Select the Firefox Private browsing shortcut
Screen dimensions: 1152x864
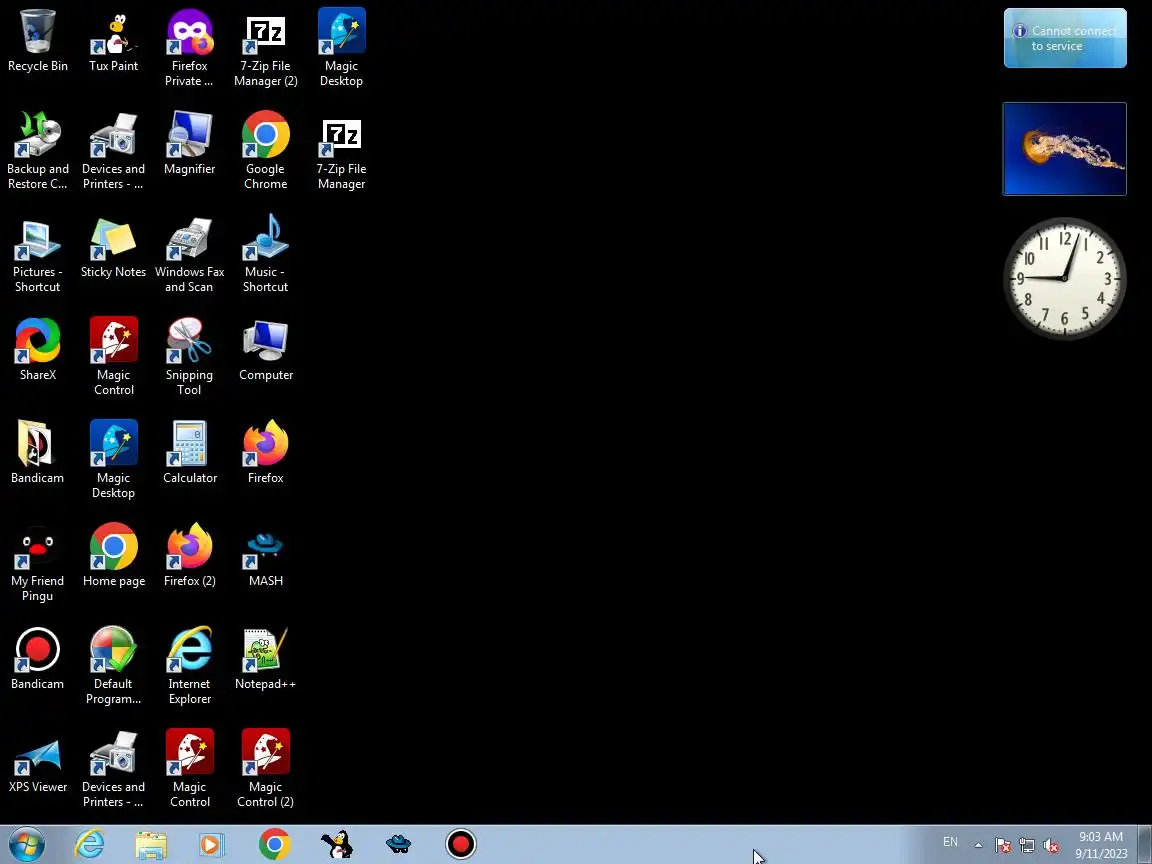[x=190, y=48]
